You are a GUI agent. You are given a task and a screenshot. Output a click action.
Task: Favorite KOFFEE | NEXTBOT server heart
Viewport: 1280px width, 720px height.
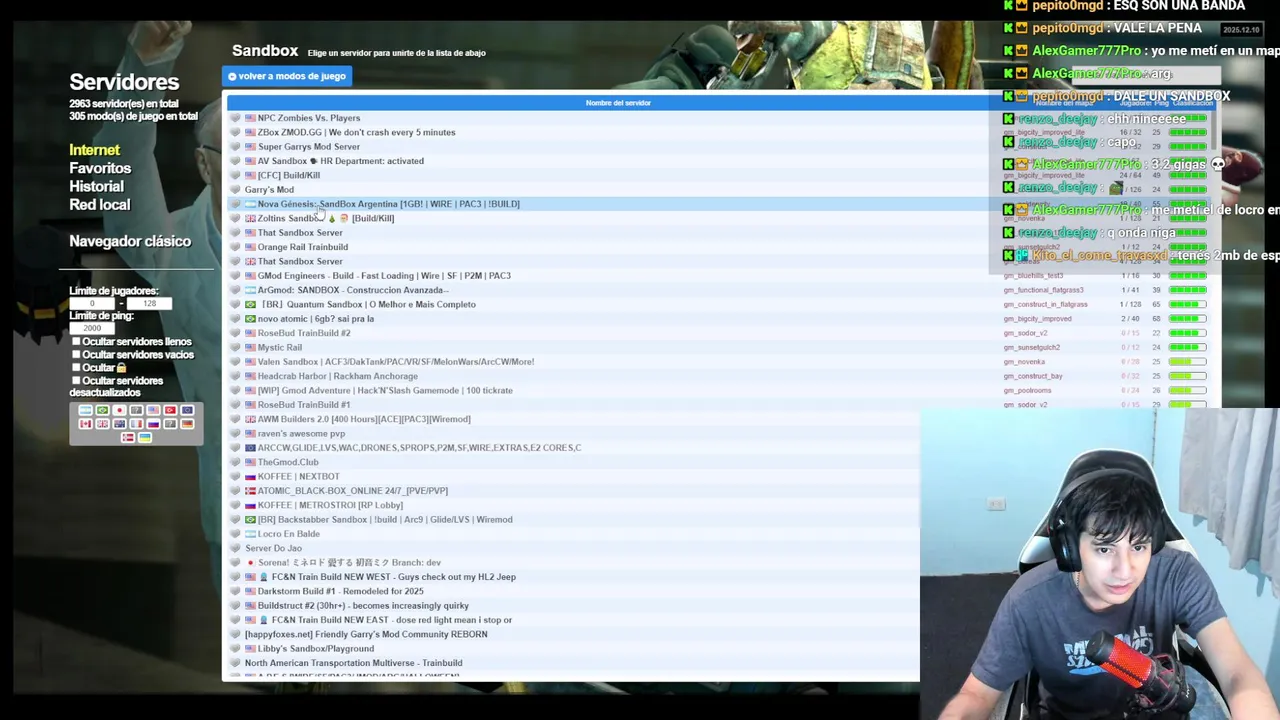pos(236,477)
